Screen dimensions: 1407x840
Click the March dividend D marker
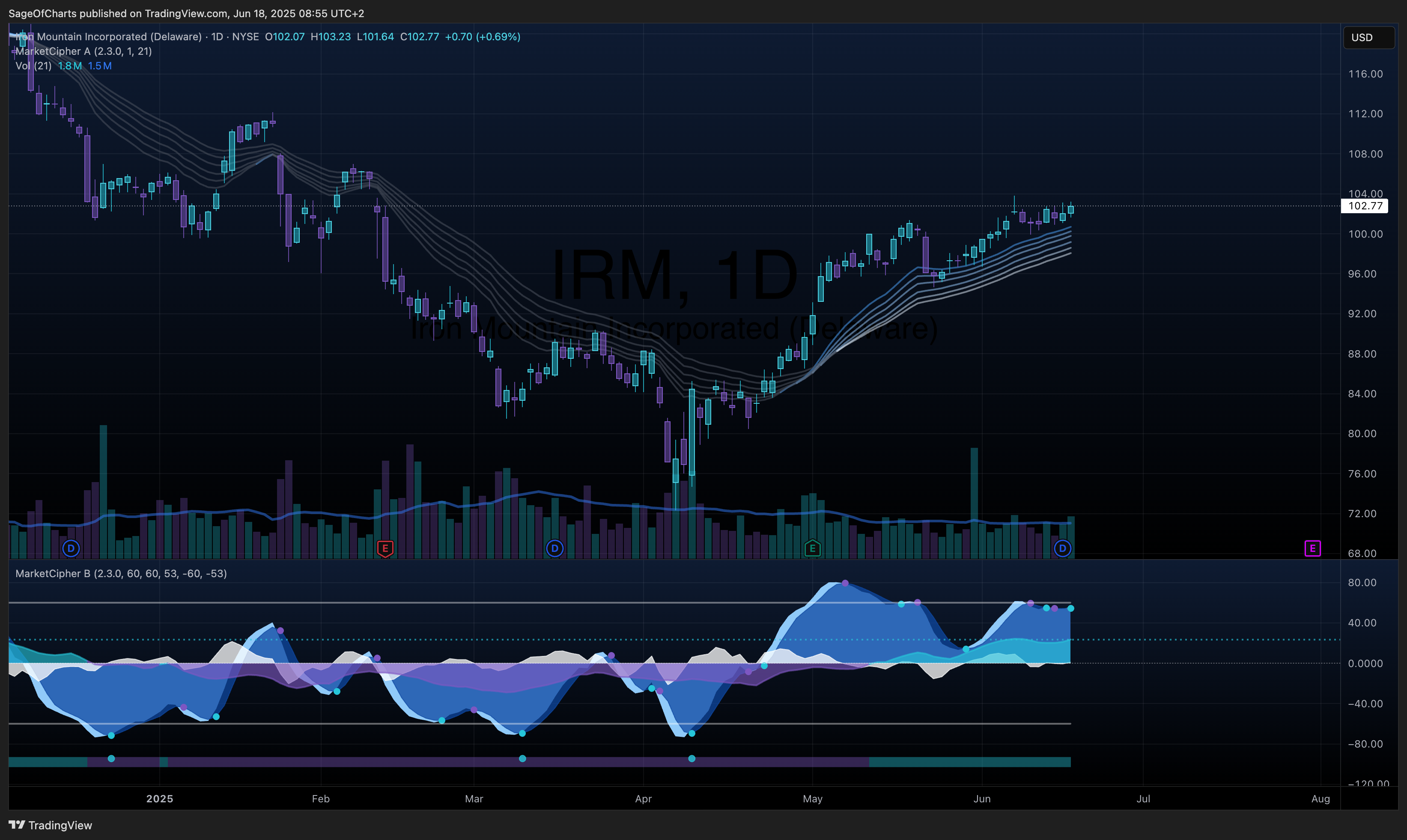(554, 548)
